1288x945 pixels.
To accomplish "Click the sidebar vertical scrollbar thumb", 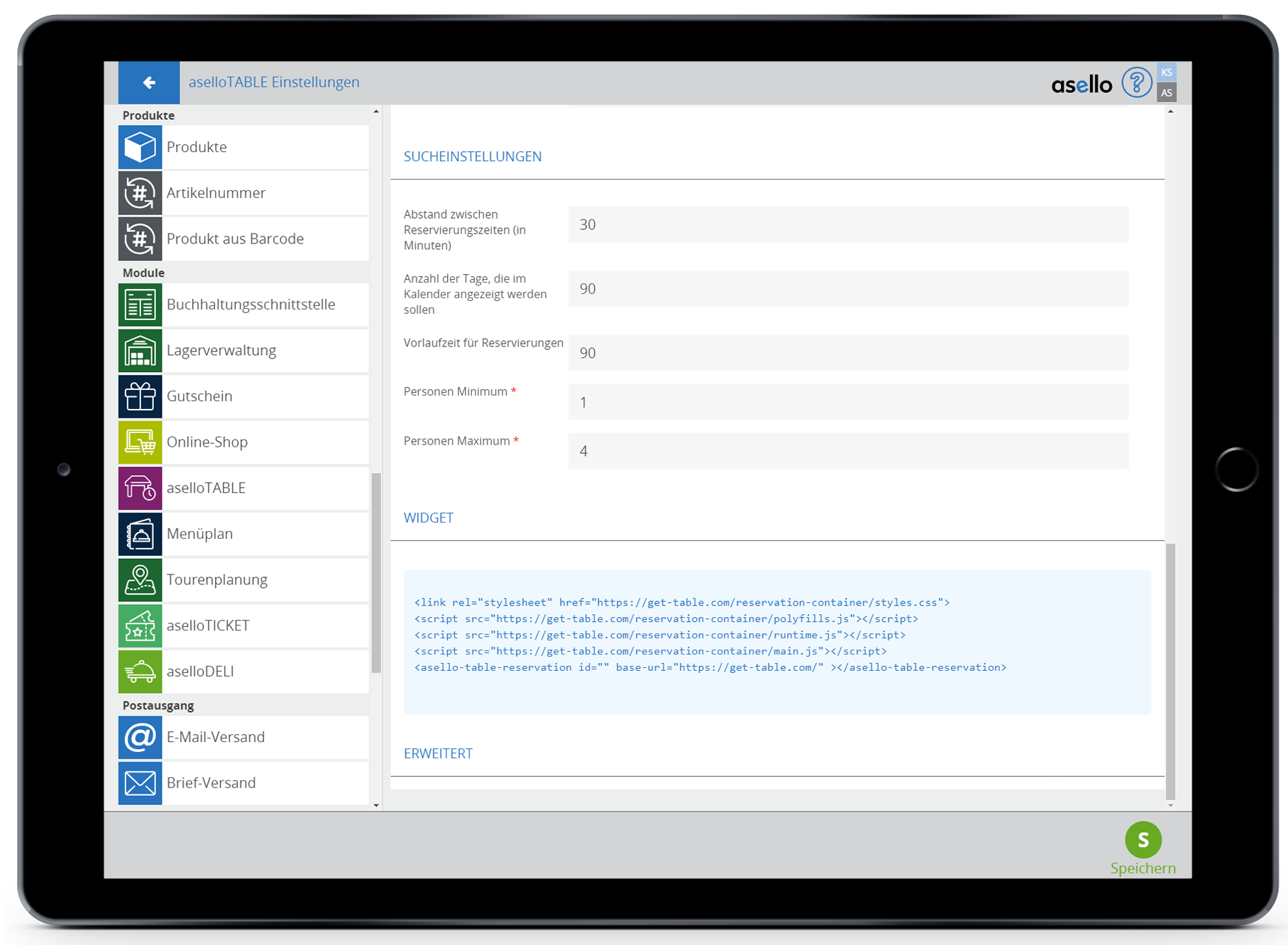I will click(x=376, y=572).
